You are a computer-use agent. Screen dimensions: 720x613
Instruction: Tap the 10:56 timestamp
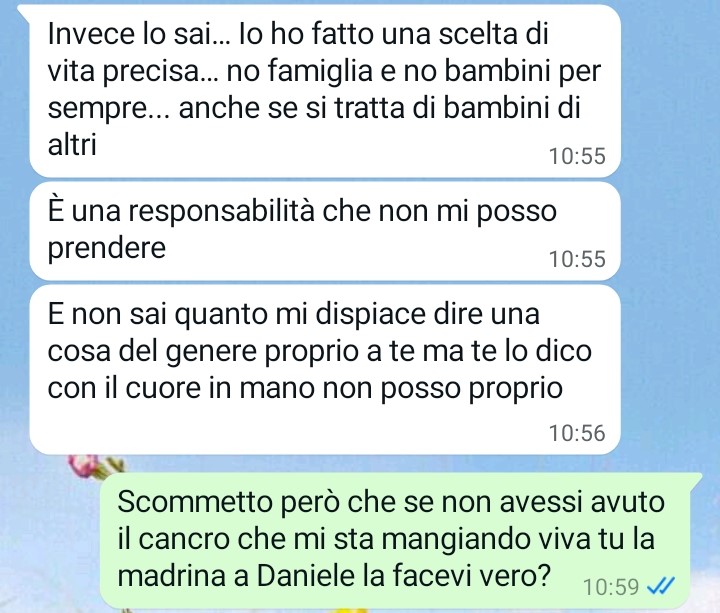pos(577,433)
